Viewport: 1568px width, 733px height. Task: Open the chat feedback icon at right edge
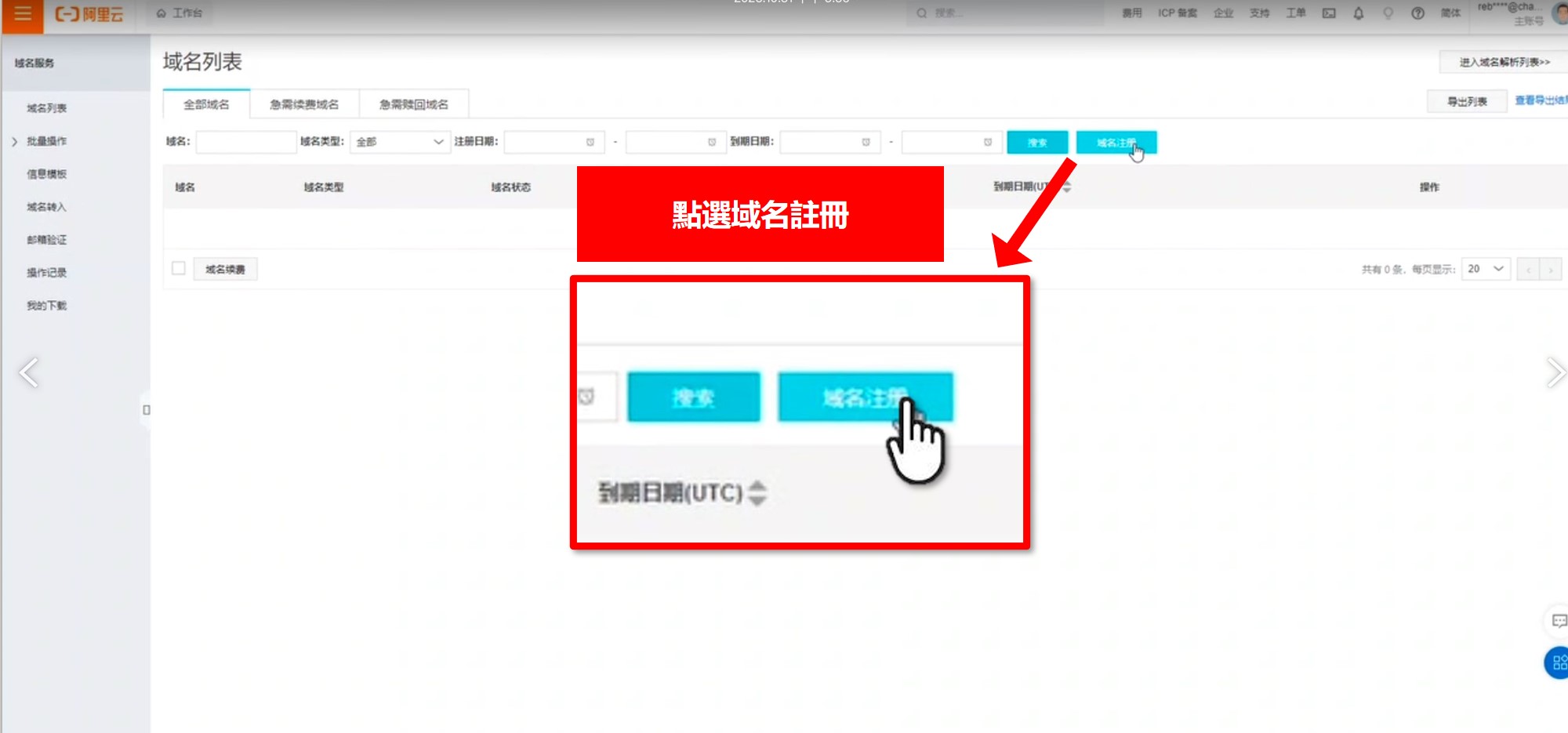[x=1559, y=621]
